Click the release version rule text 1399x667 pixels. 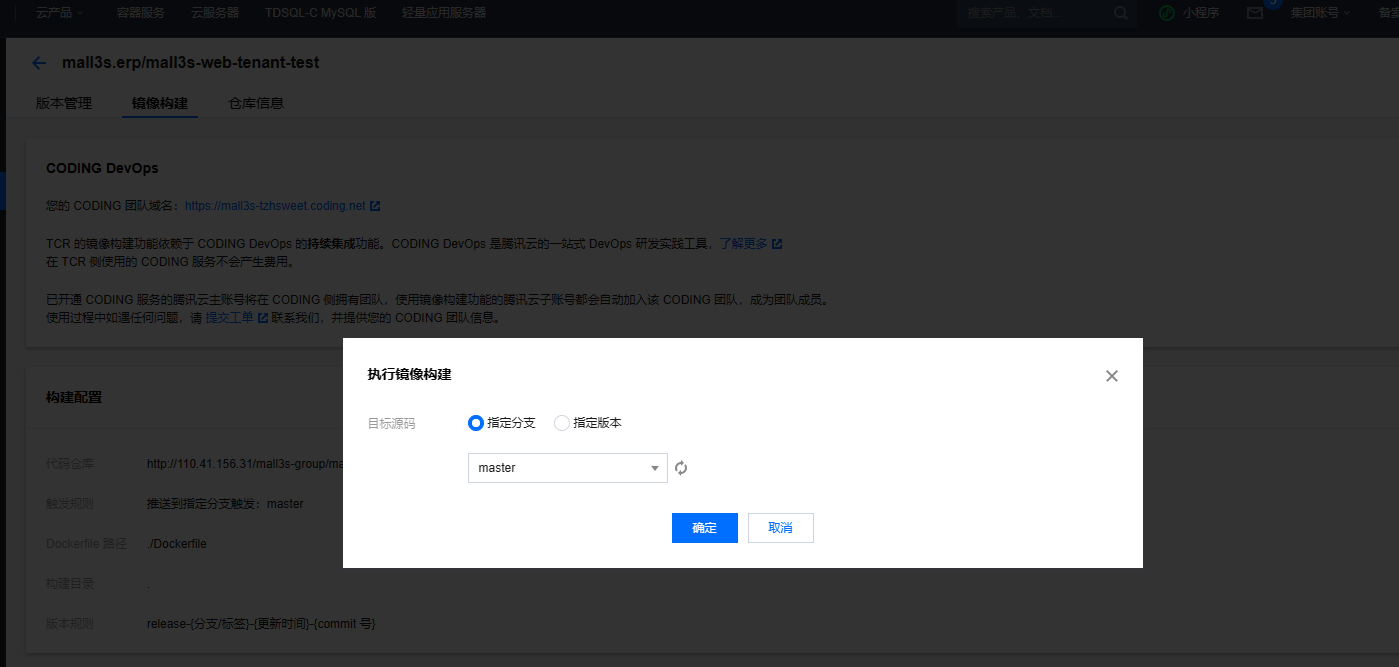(x=261, y=624)
